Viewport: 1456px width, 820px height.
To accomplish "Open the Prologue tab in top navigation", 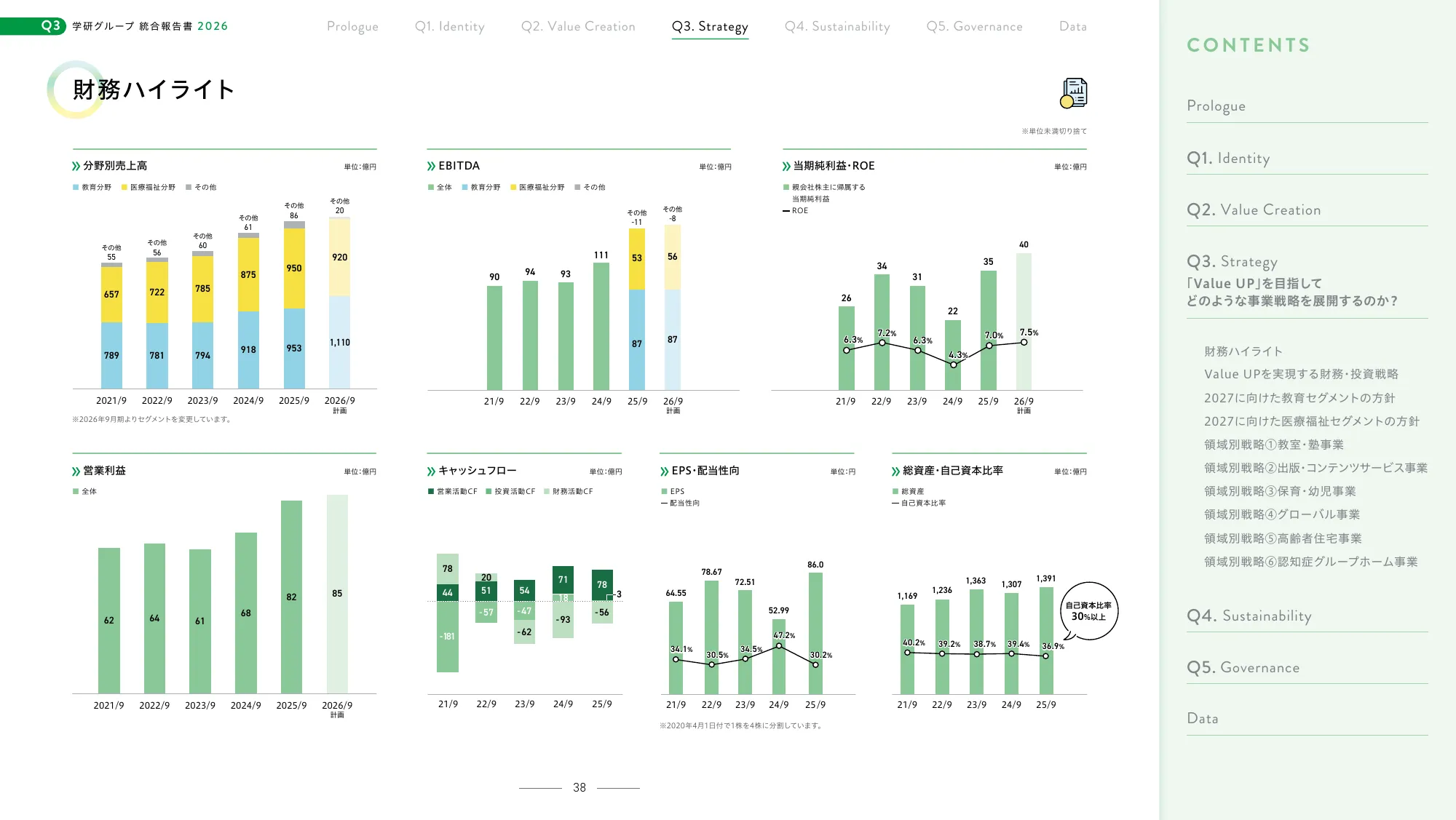I will pos(352,27).
